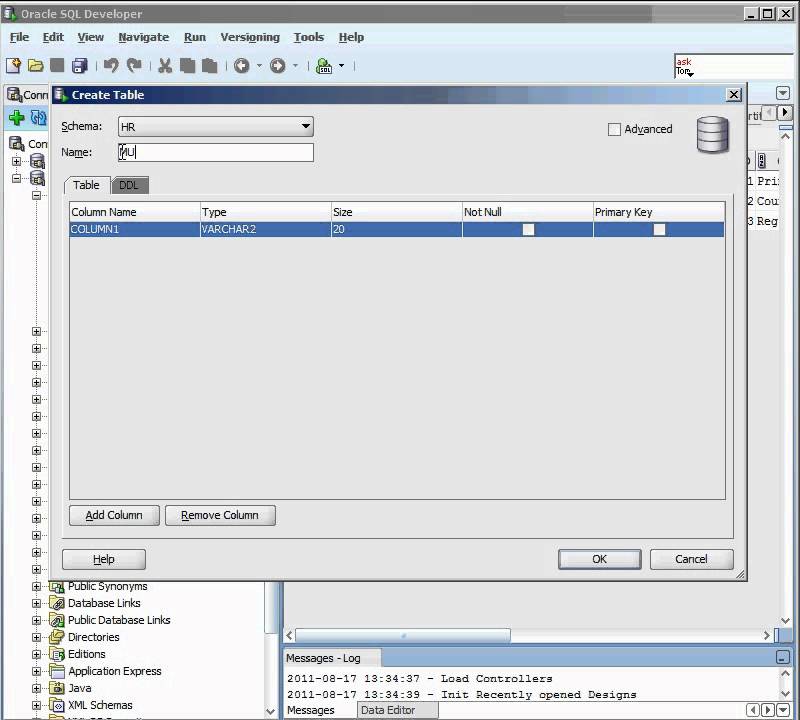
Task: Click the Java tree icon
Action: [57, 688]
